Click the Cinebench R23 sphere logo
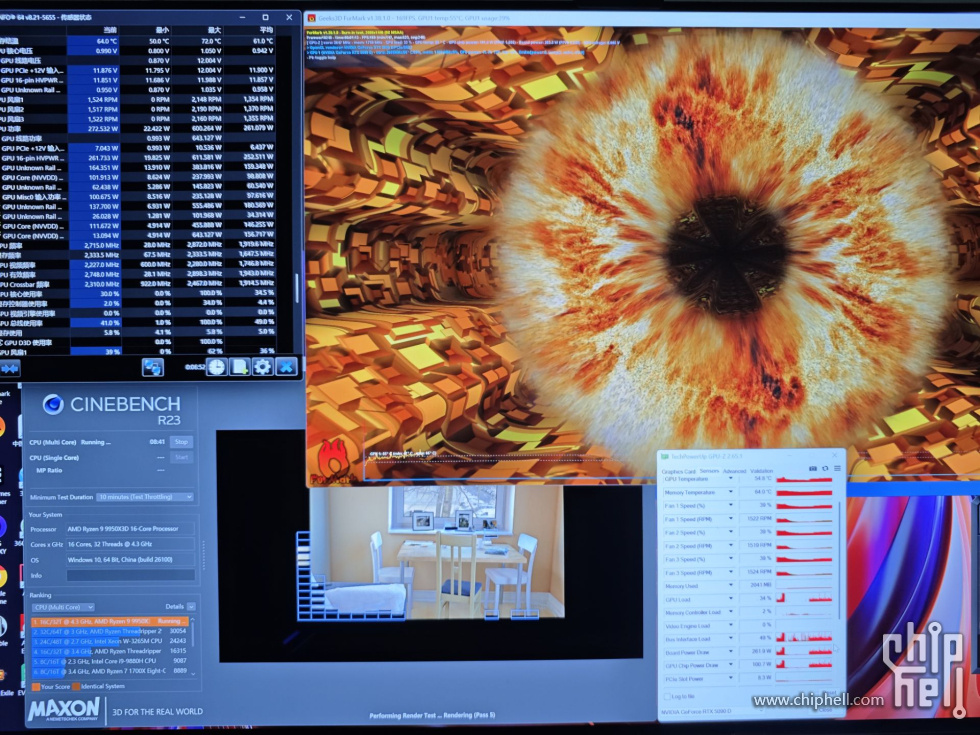The height and width of the screenshot is (735, 980). click(x=53, y=405)
